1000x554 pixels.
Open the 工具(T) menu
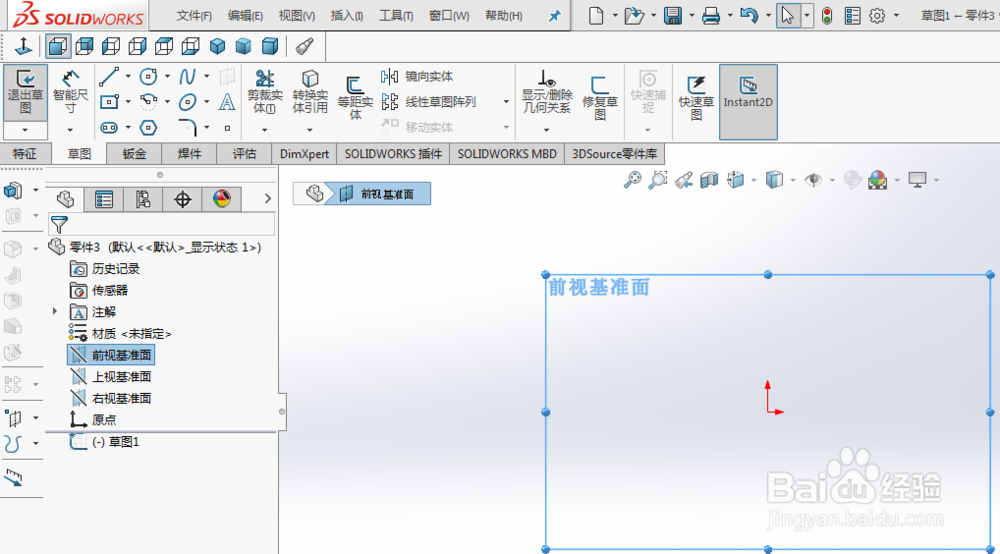coord(396,15)
